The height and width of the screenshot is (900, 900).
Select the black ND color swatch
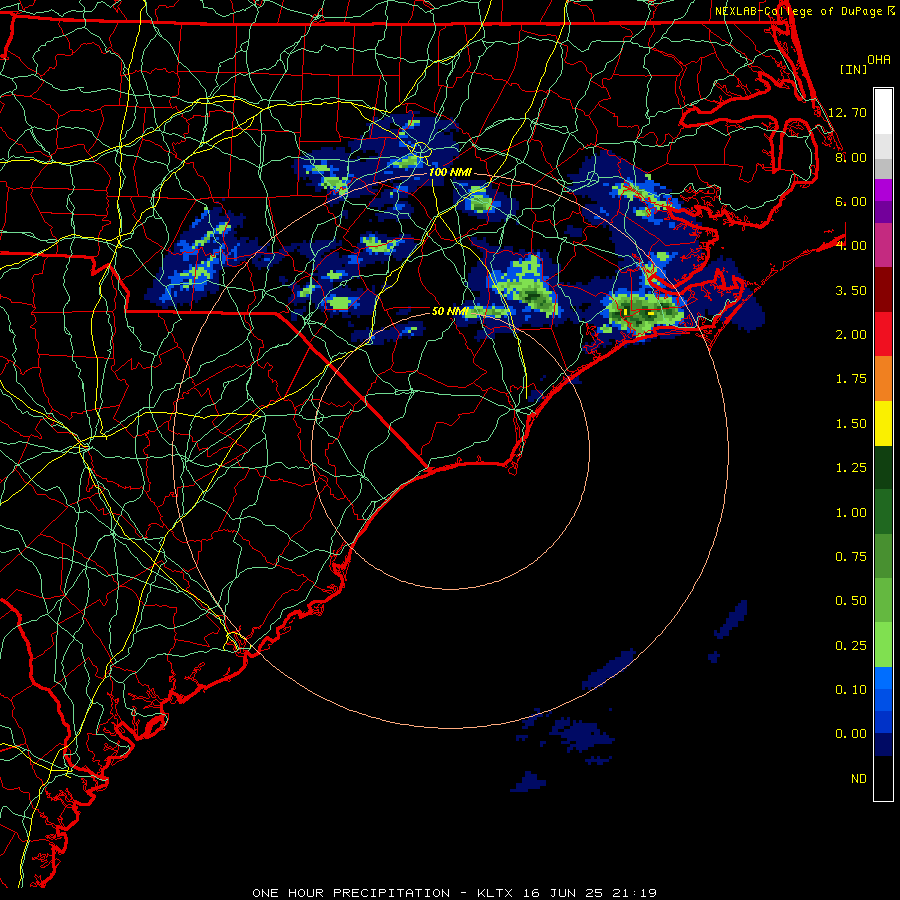[883, 779]
